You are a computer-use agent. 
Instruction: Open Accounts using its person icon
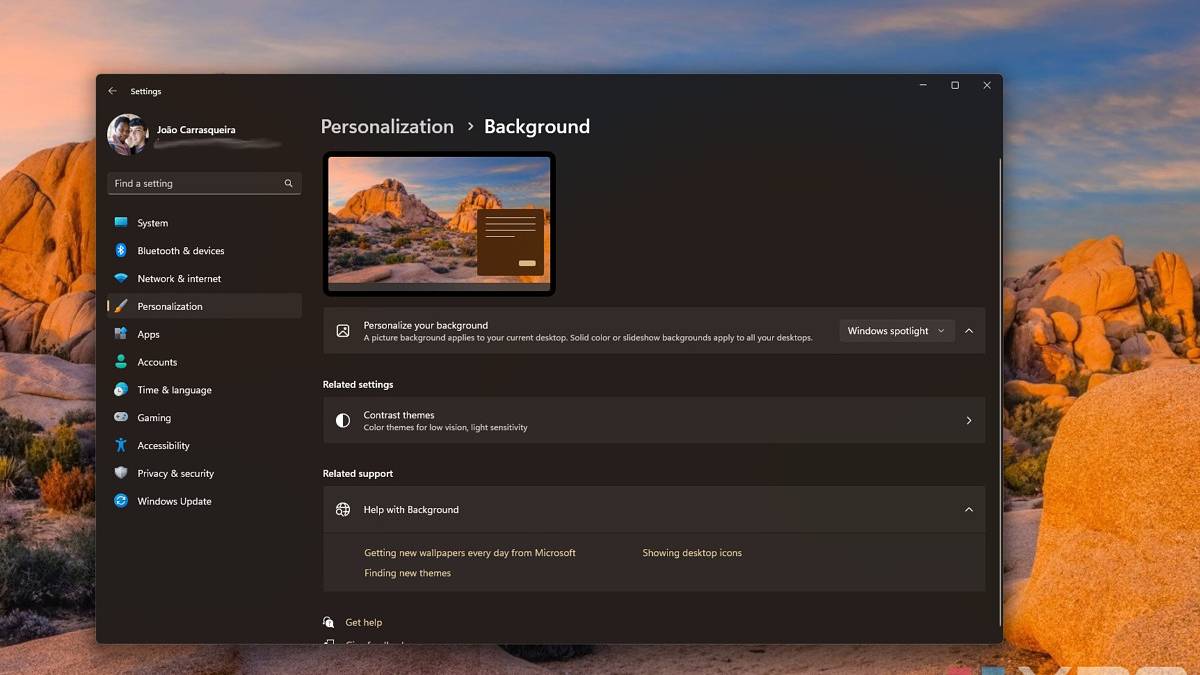[121, 362]
